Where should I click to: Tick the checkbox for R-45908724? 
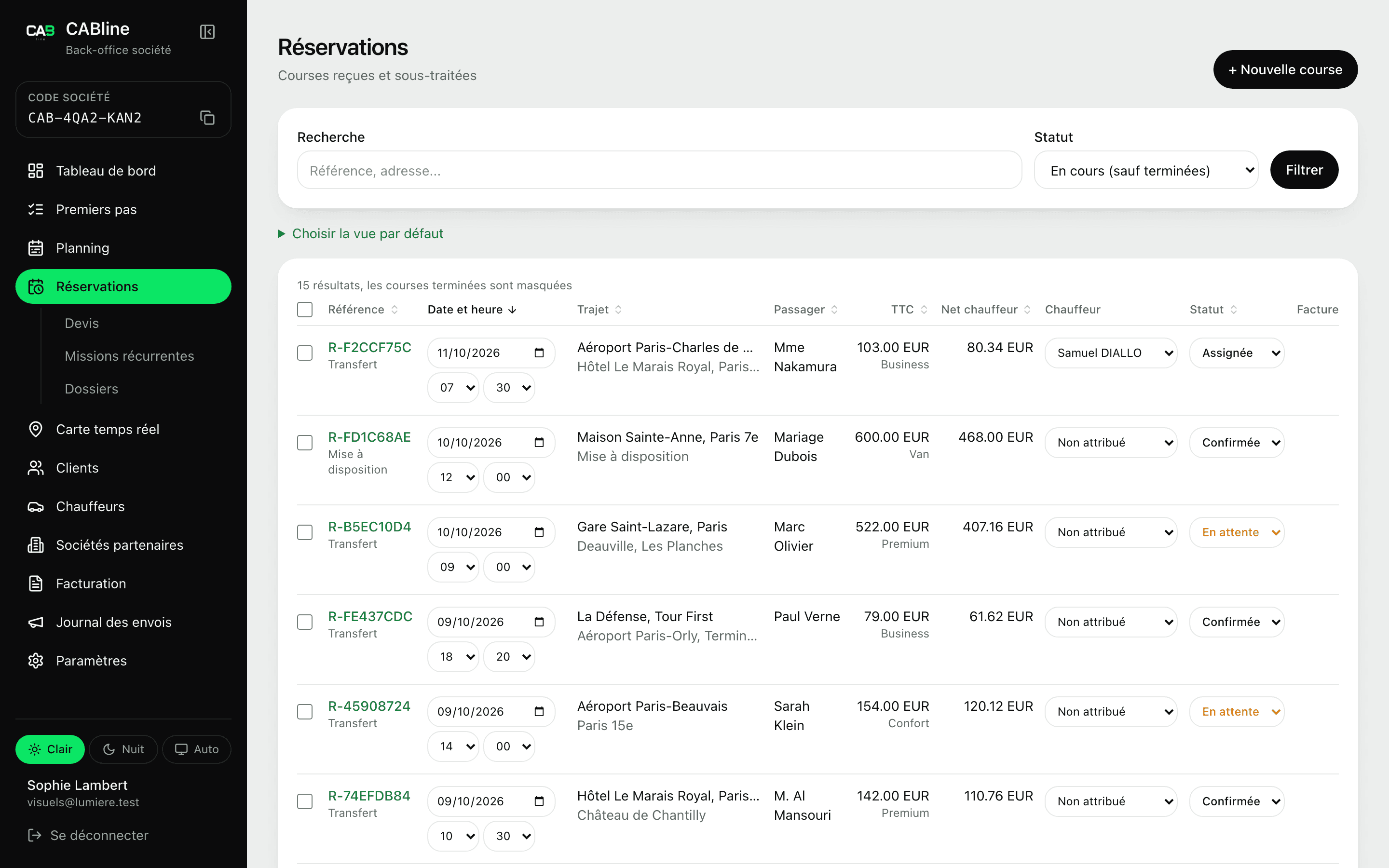pos(305,711)
